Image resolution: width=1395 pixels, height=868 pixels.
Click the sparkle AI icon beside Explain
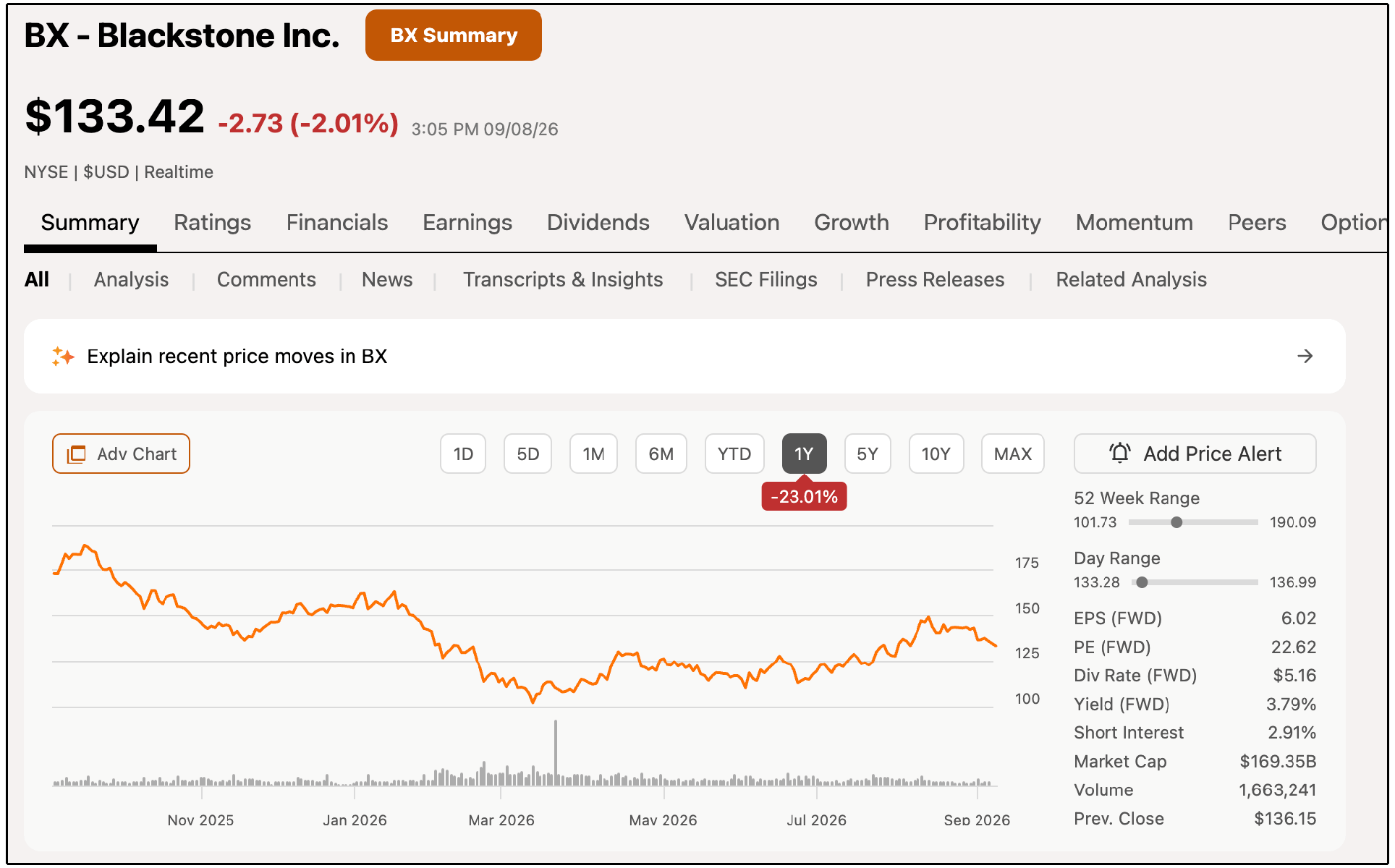point(63,356)
